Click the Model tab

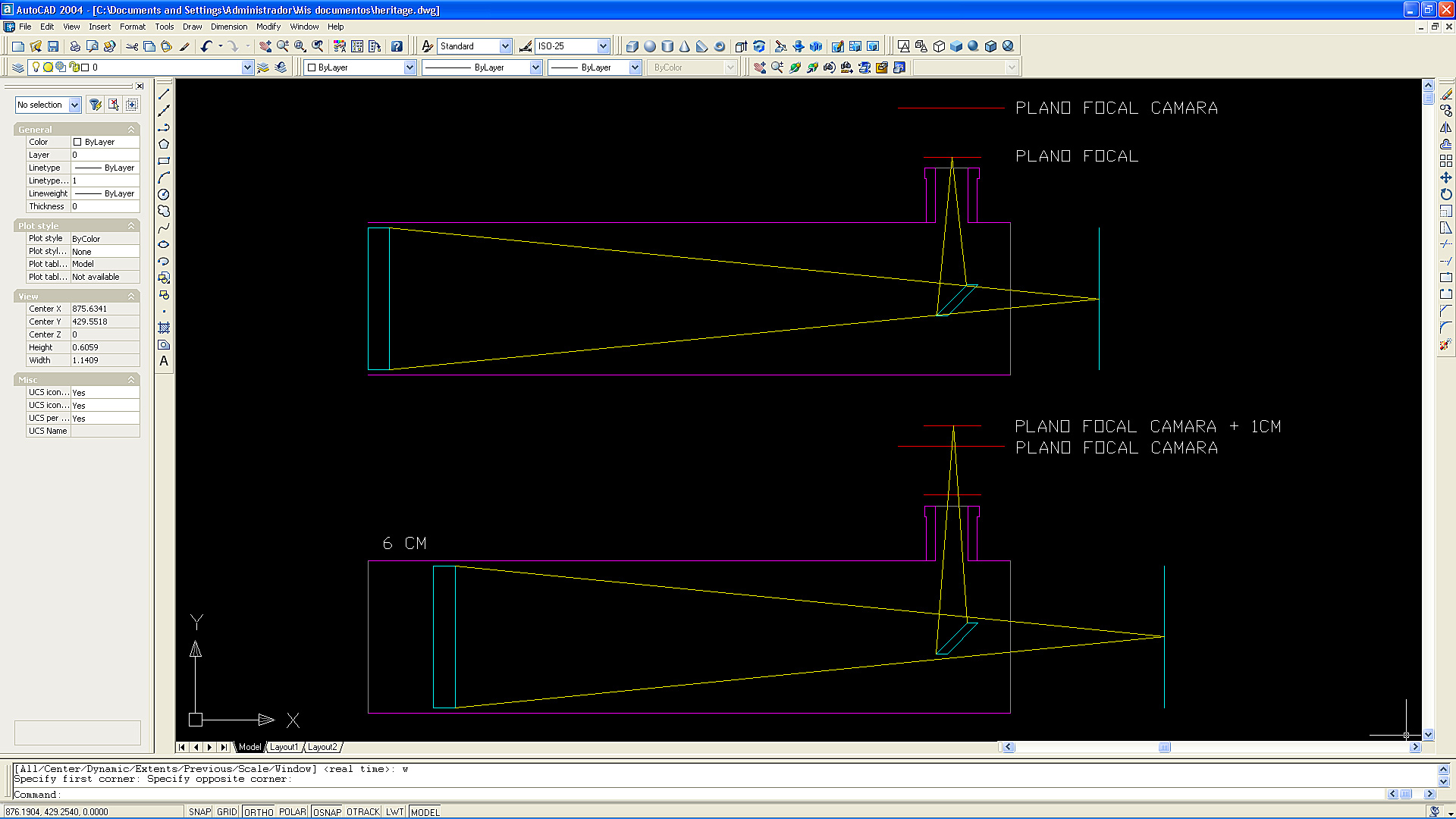[x=249, y=747]
